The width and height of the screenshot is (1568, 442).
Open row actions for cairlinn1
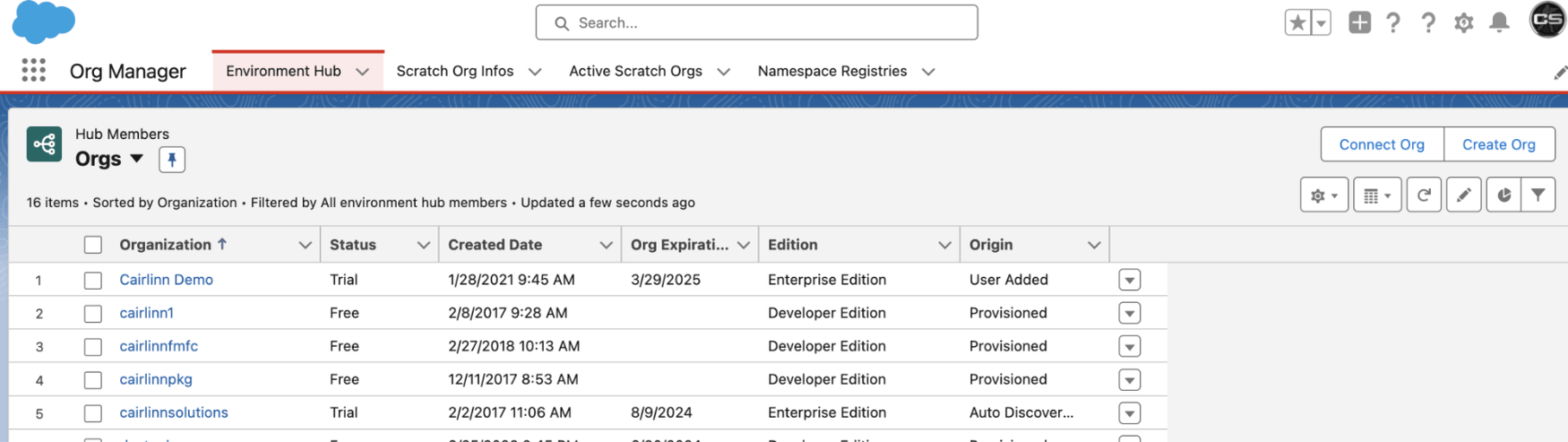click(x=1129, y=313)
